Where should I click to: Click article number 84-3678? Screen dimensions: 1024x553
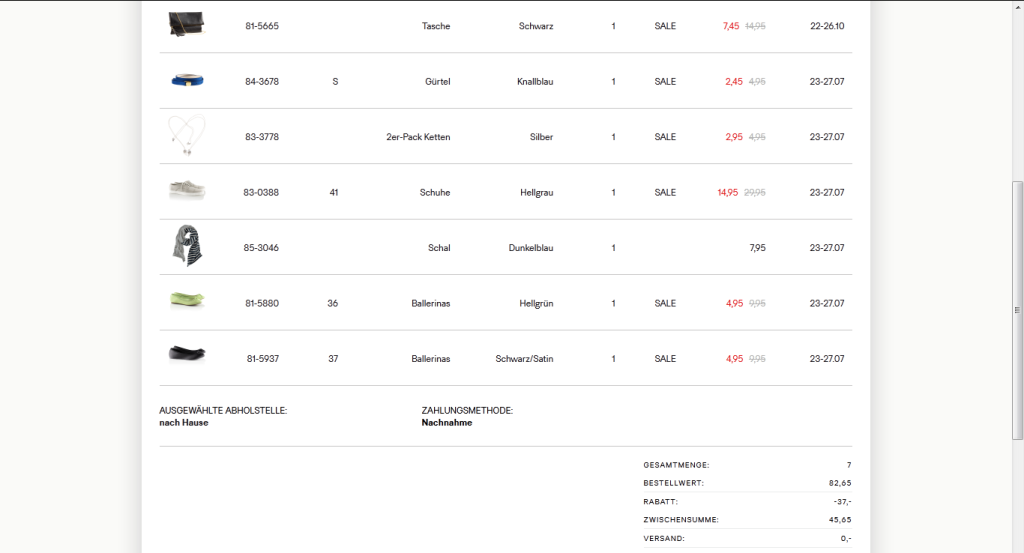tap(262, 82)
